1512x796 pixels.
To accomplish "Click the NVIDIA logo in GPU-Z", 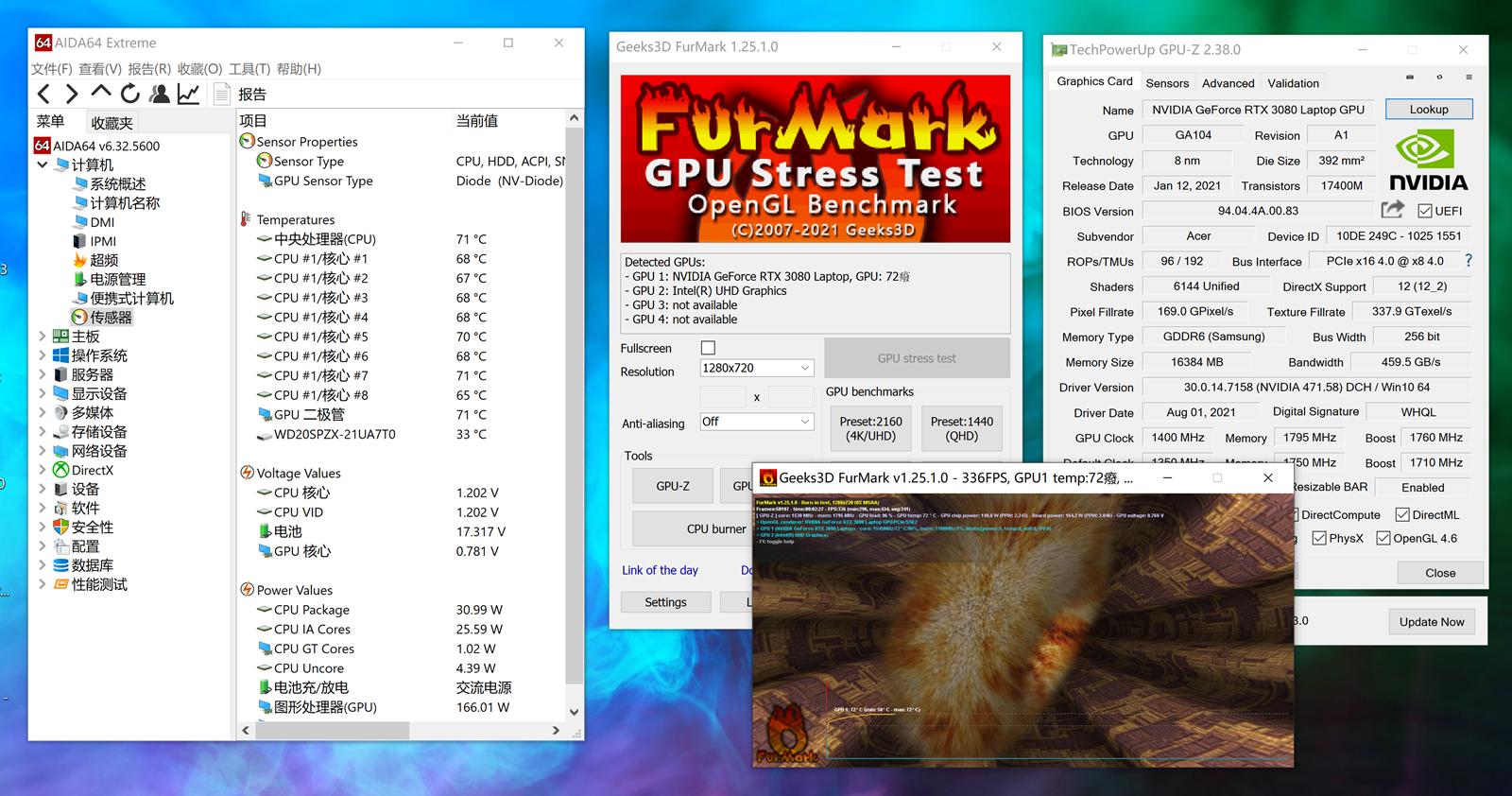I will pyautogui.click(x=1429, y=162).
